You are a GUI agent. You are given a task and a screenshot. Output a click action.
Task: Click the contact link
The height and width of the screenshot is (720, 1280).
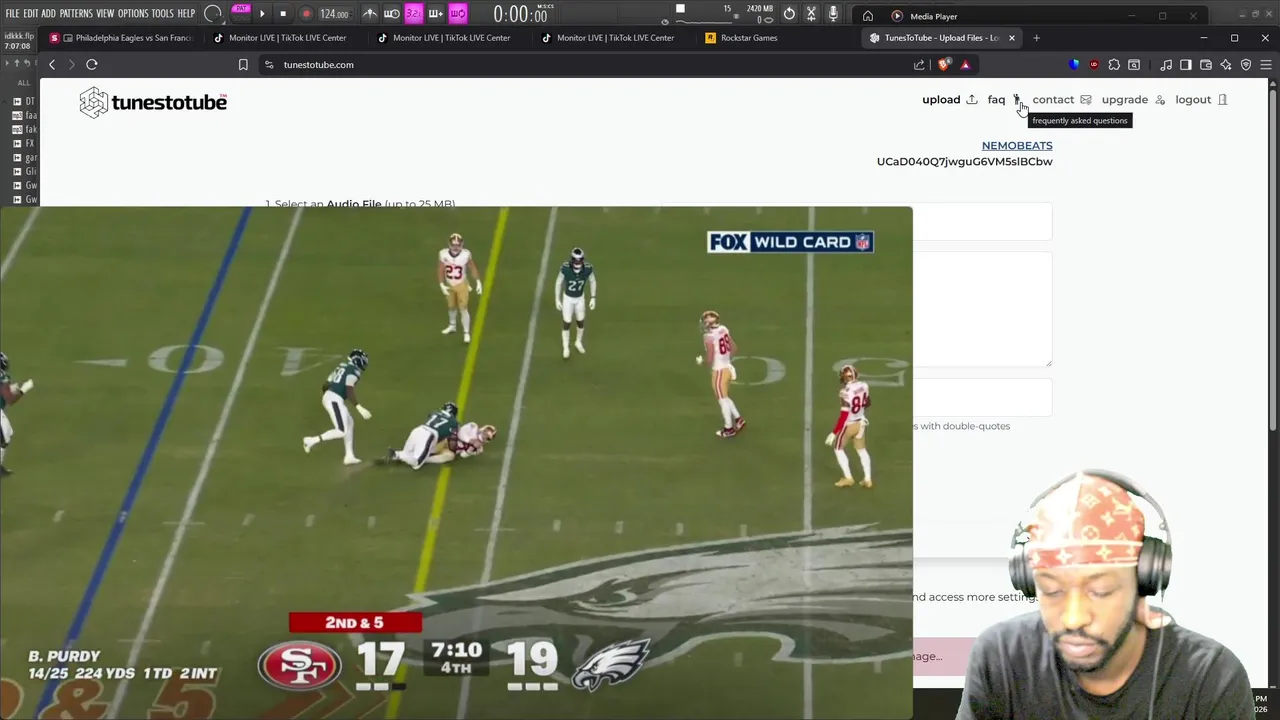tap(1061, 100)
